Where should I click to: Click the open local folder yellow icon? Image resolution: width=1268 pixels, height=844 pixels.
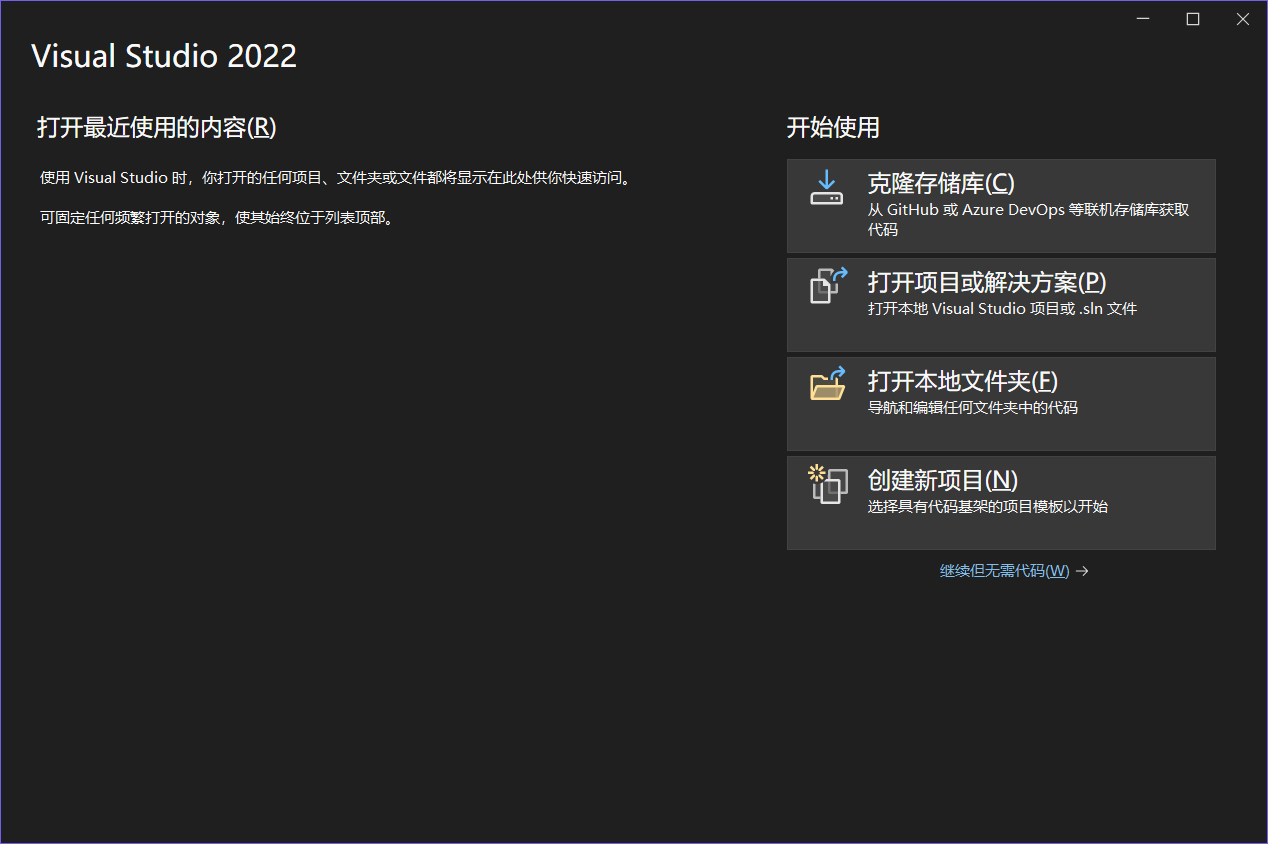click(826, 384)
